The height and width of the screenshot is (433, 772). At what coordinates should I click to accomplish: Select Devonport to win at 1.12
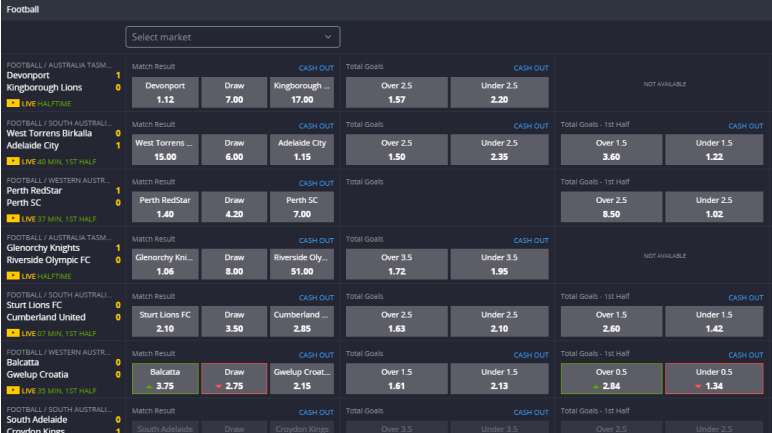point(165,93)
